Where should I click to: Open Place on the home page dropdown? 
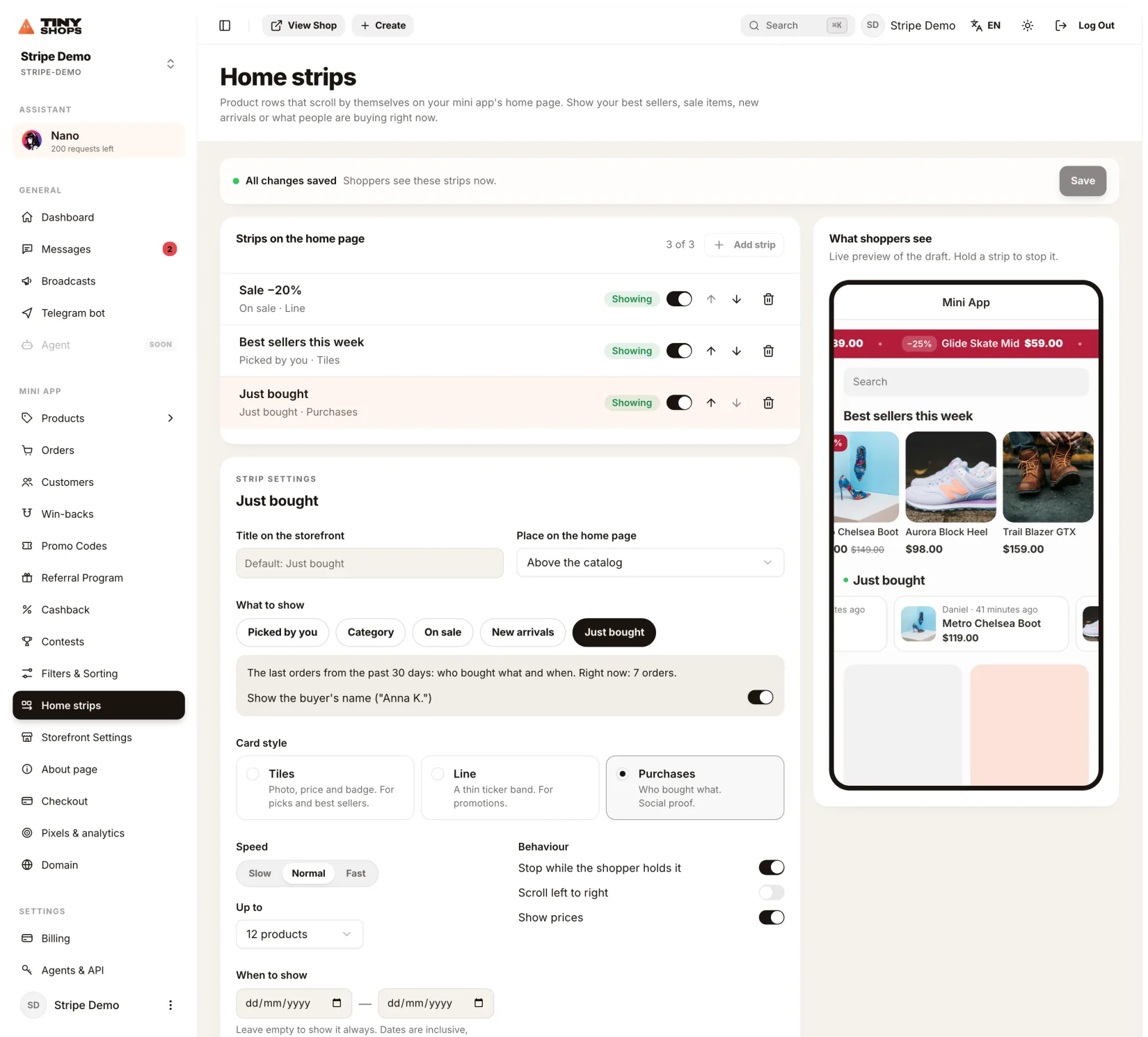[x=651, y=562]
